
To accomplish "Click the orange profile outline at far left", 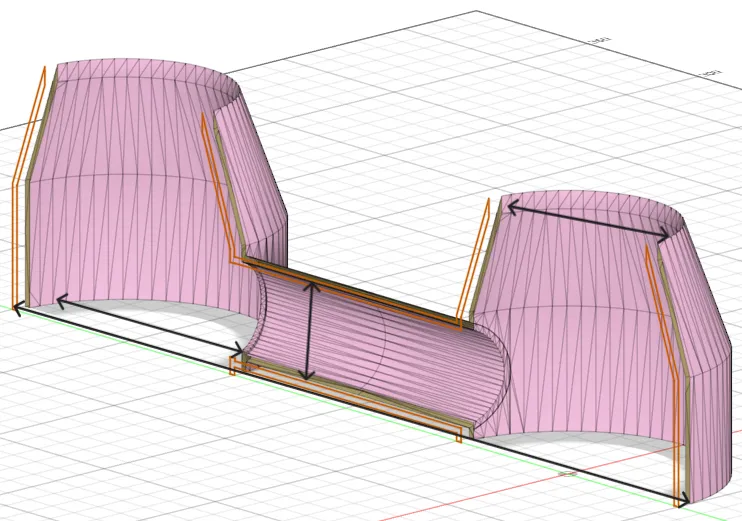I will click(x=27, y=189).
